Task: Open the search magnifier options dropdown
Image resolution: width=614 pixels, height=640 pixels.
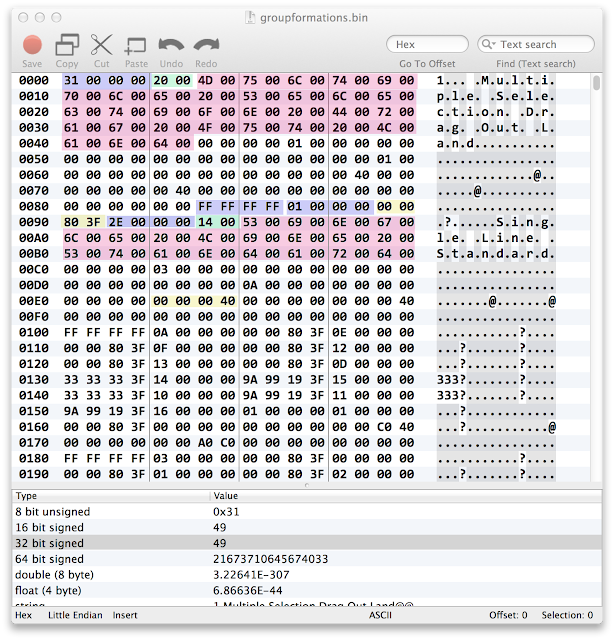Action: click(x=488, y=44)
